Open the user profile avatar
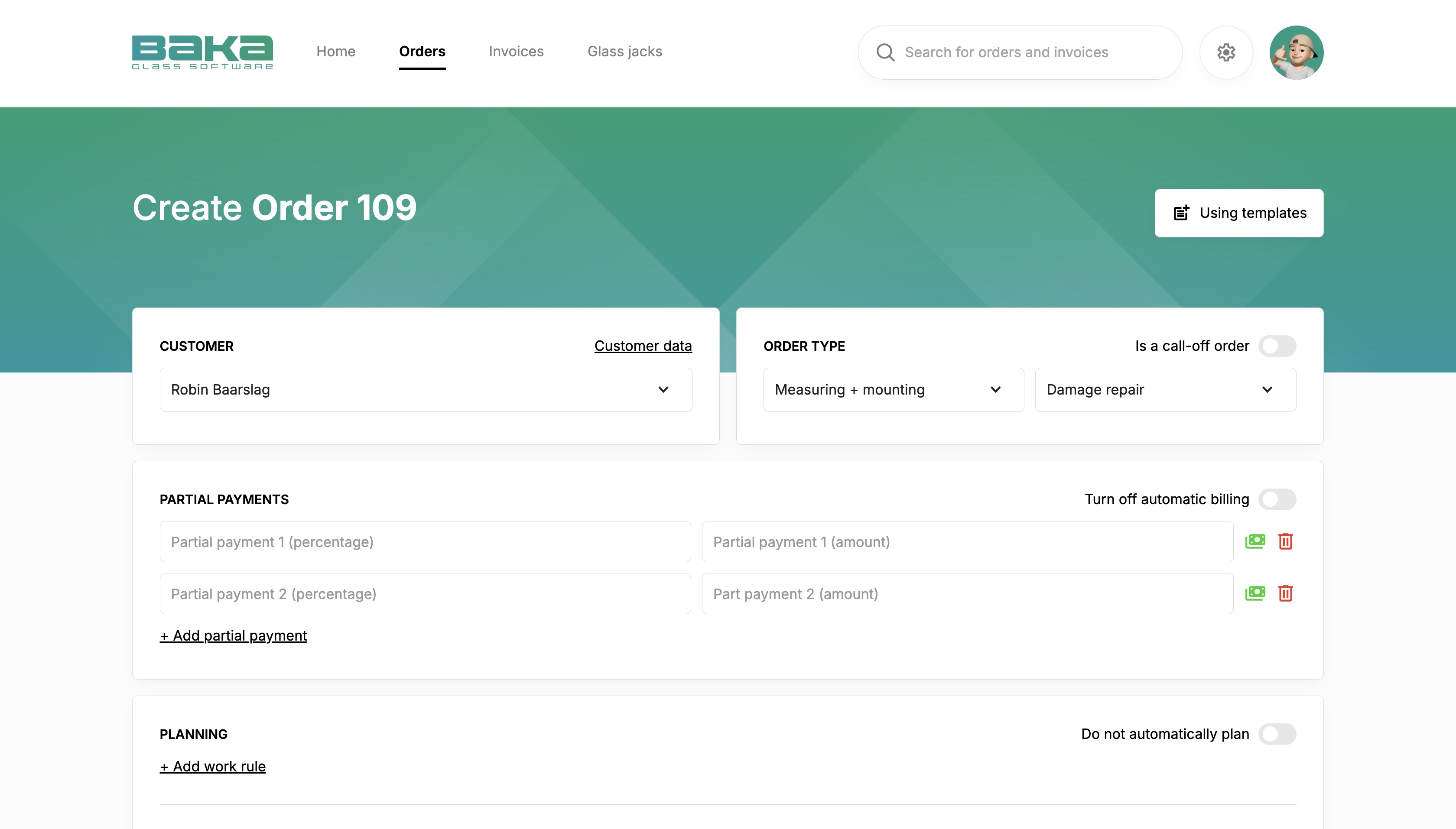The width and height of the screenshot is (1456, 829). (1296, 52)
